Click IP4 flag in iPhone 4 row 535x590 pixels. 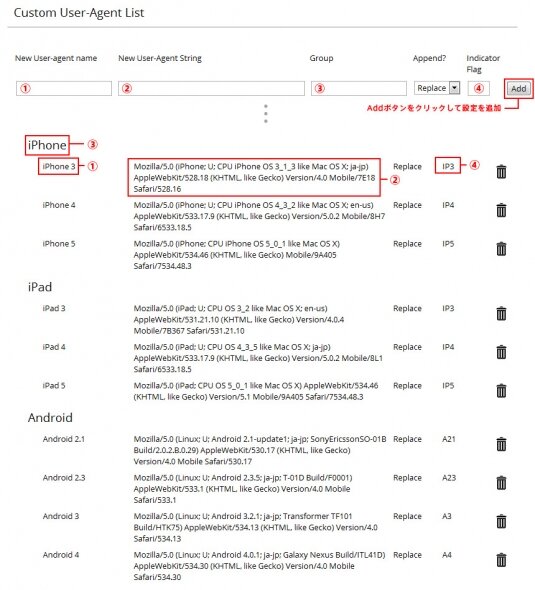click(448, 205)
